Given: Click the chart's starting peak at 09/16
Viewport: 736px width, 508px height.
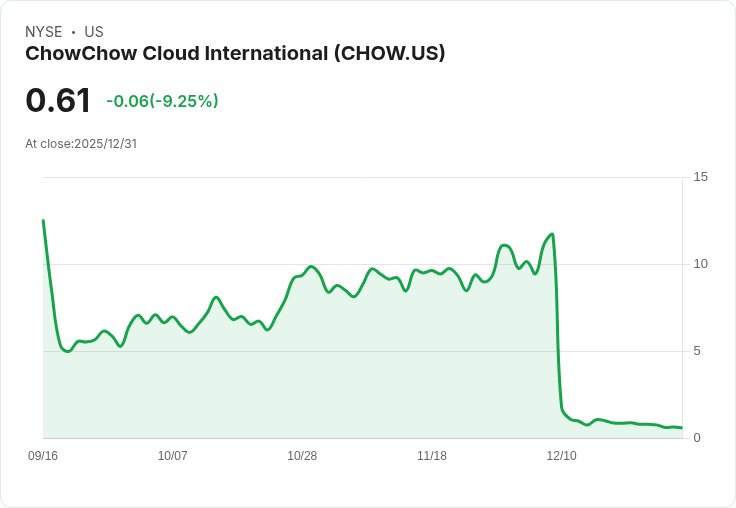Looking at the screenshot, I should coord(44,220).
